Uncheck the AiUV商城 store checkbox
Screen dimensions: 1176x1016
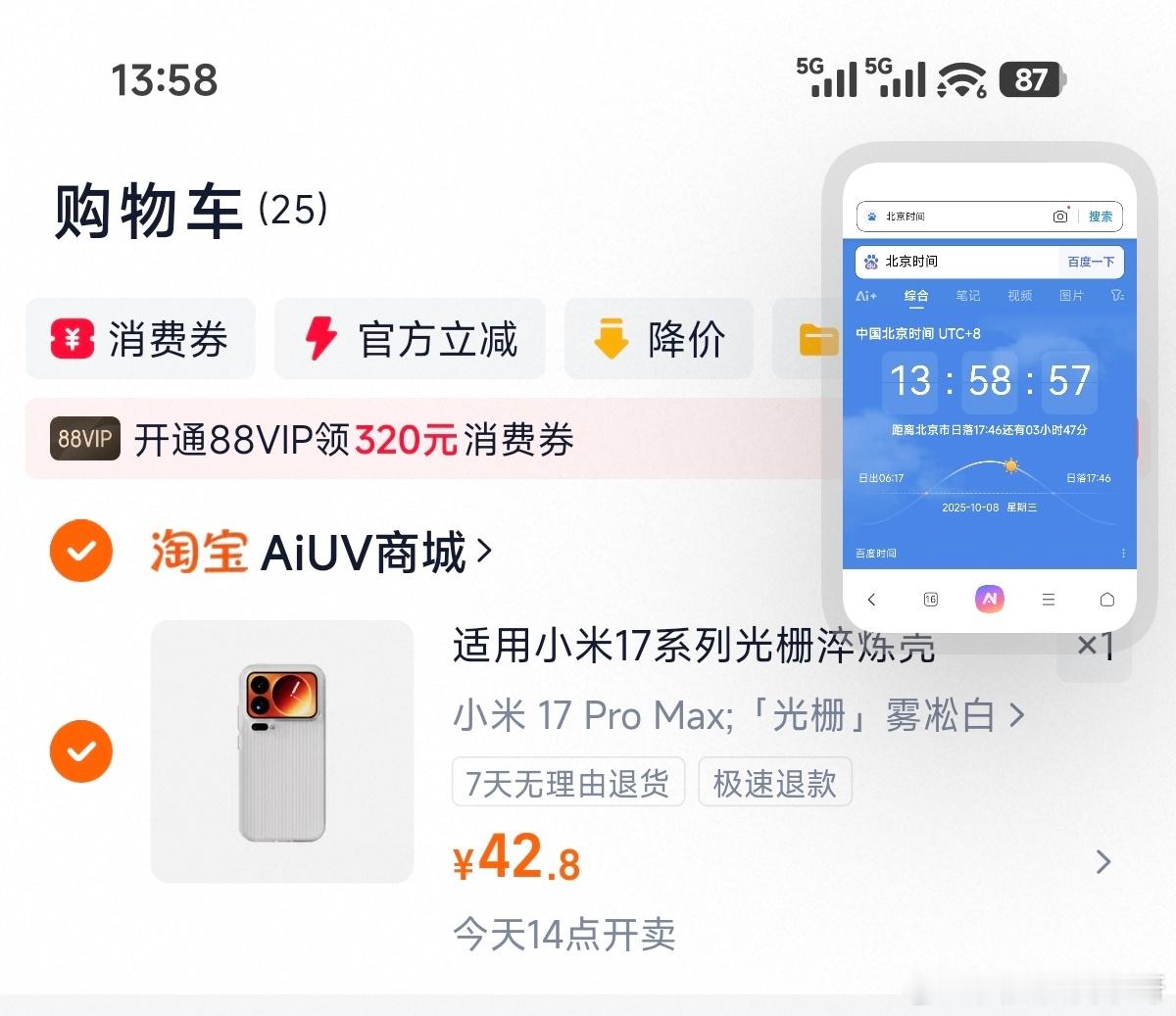[81, 551]
